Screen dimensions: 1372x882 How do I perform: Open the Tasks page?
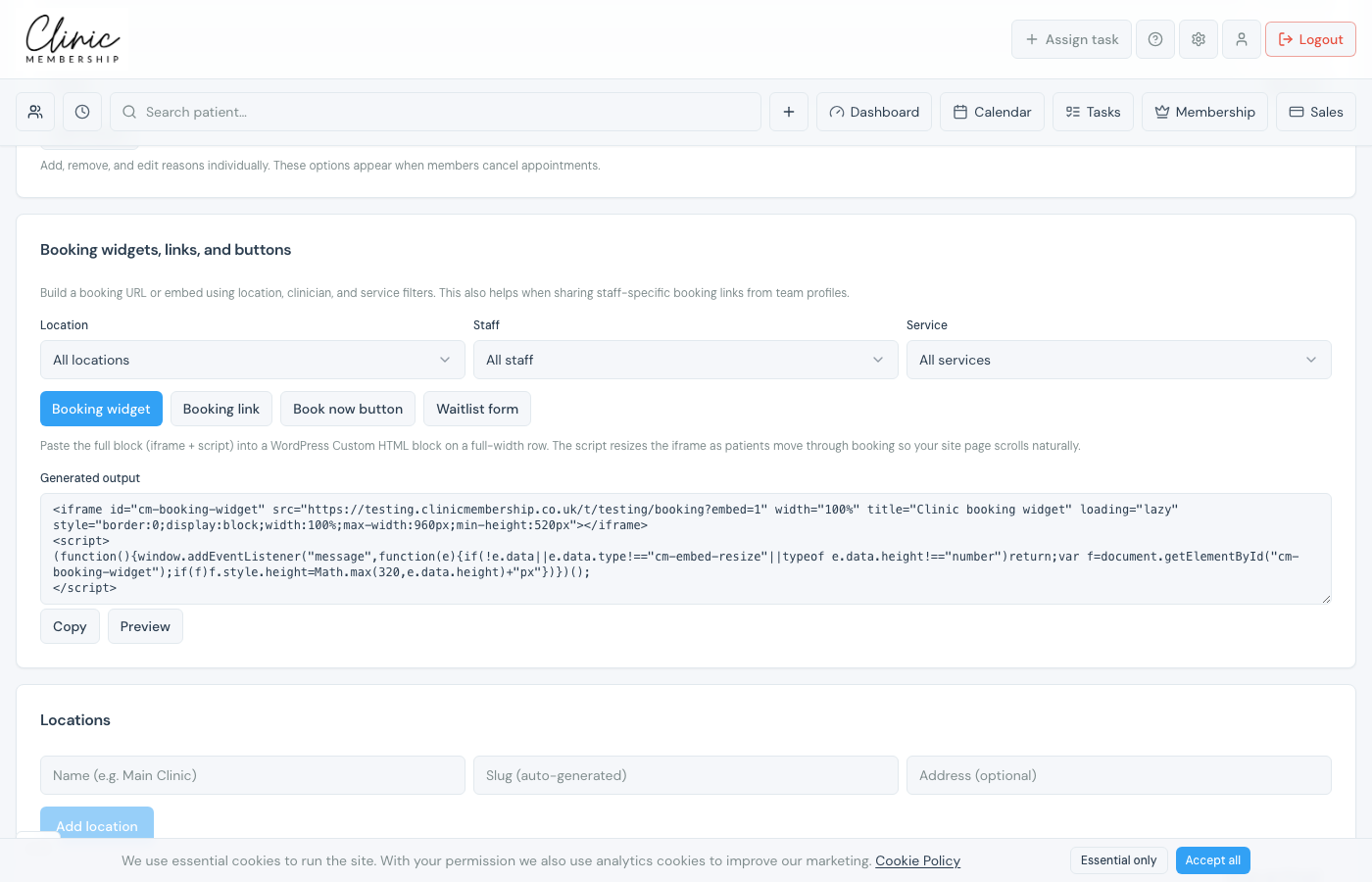point(1093,112)
